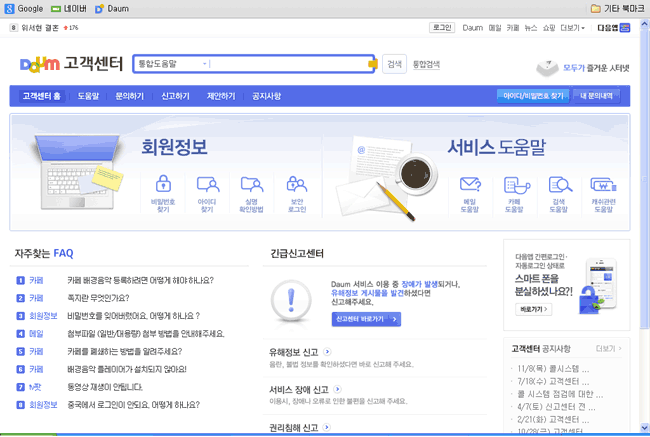Image resolution: width=650 pixels, height=437 pixels.
Task: Click the exclamation mark icon in 긴급신고센터
Action: tap(291, 301)
